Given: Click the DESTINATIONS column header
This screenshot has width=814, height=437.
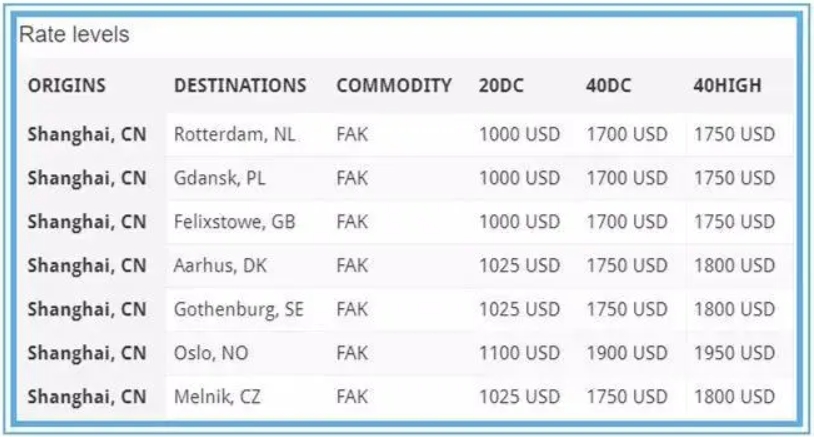Looking at the screenshot, I should (240, 85).
